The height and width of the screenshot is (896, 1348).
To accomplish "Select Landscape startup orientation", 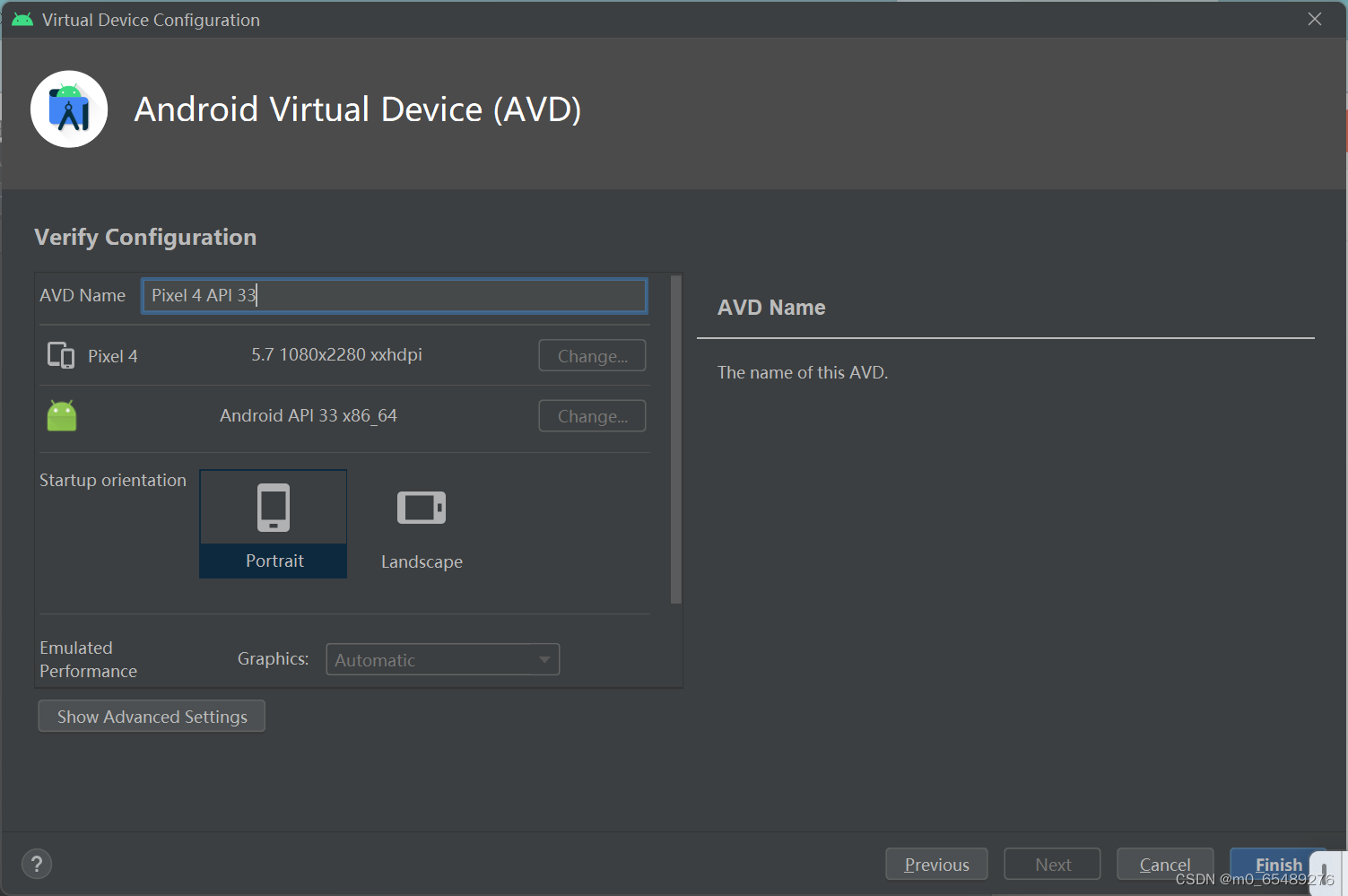I will pyautogui.click(x=422, y=524).
